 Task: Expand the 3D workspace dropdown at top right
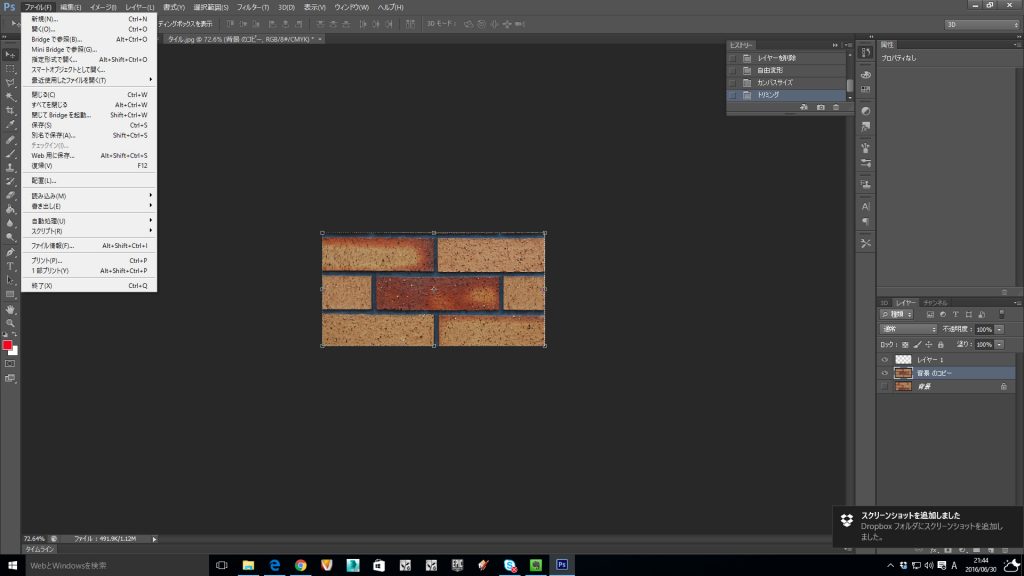(x=978, y=23)
